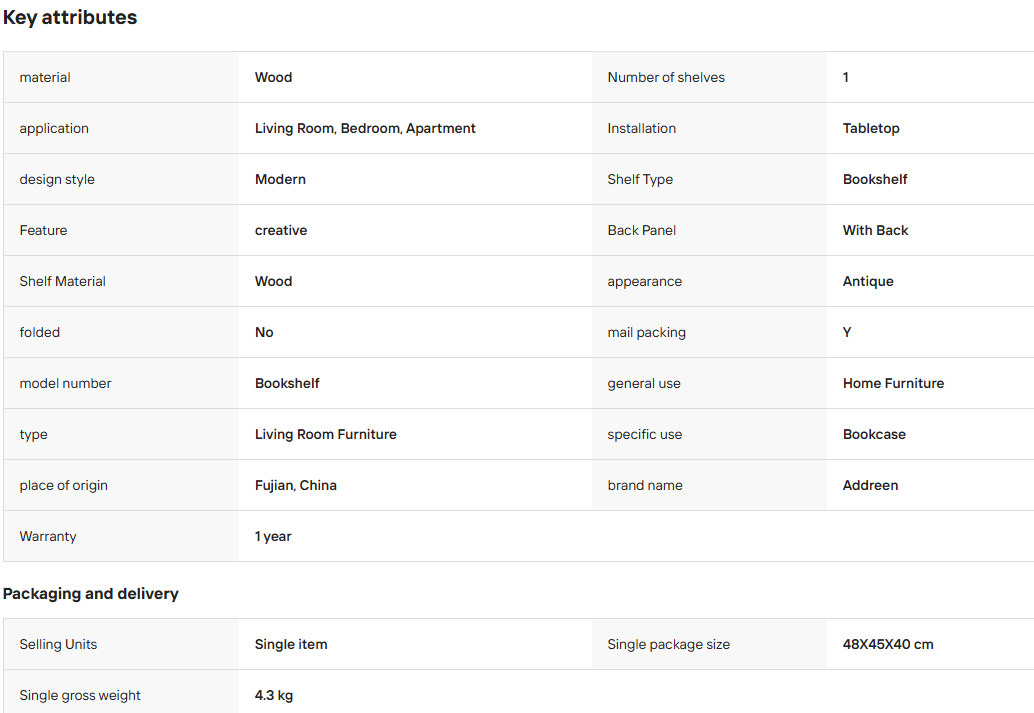Click Living Room, Bedroom, Apartment application value
The height and width of the screenshot is (713, 1034).
point(365,128)
